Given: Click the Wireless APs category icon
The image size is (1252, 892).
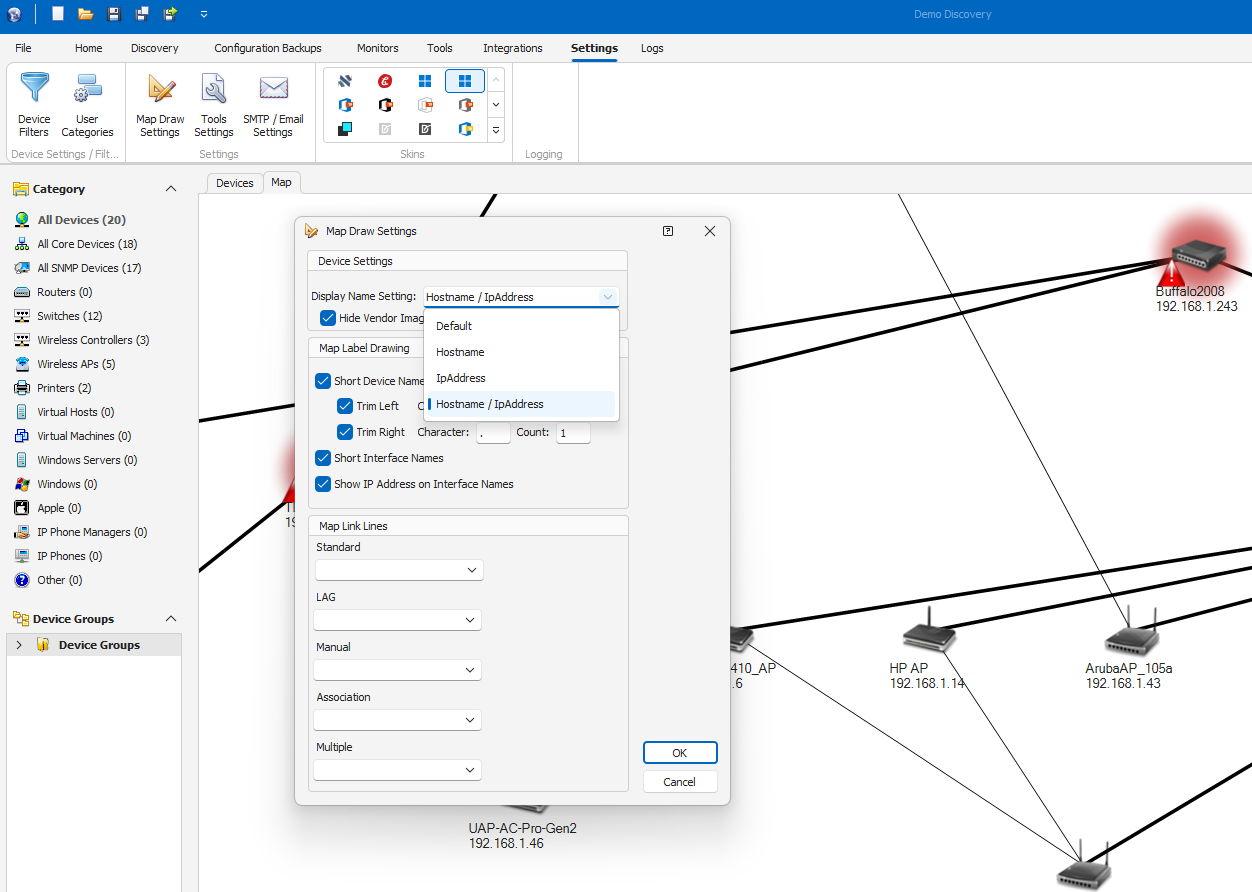Looking at the screenshot, I should (22, 364).
